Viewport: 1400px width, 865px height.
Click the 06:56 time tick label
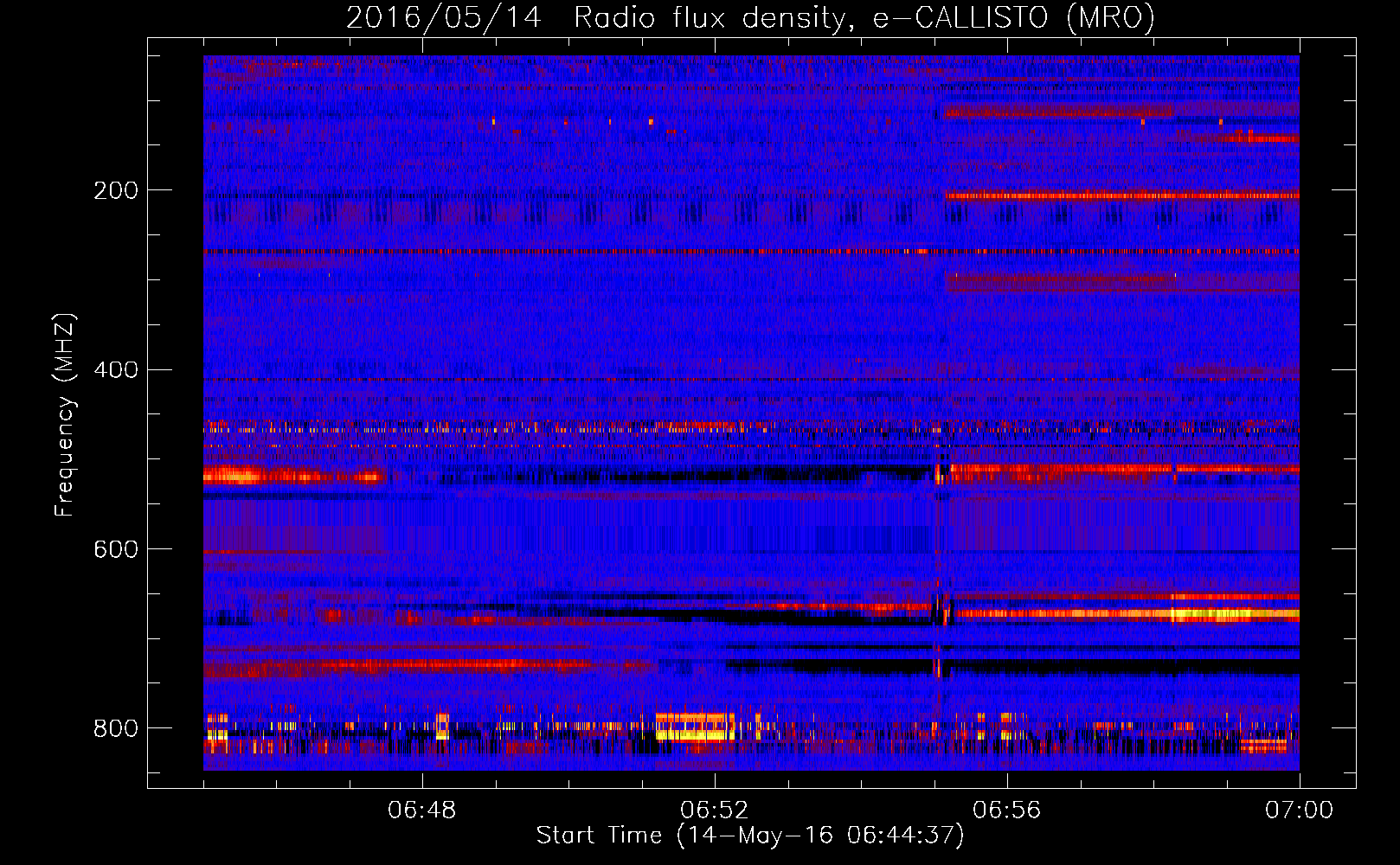[x=1007, y=811]
